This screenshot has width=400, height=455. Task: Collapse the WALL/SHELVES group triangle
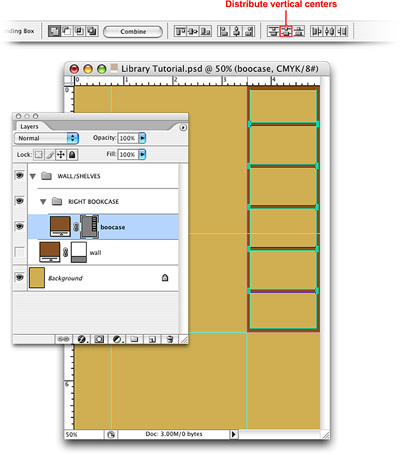(x=33, y=176)
